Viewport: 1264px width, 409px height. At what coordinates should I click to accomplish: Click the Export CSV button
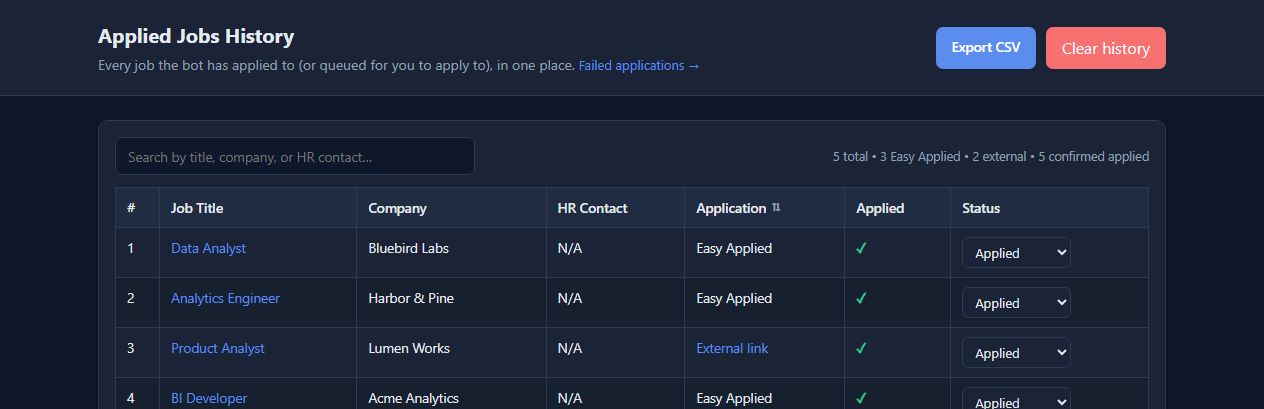[986, 48]
